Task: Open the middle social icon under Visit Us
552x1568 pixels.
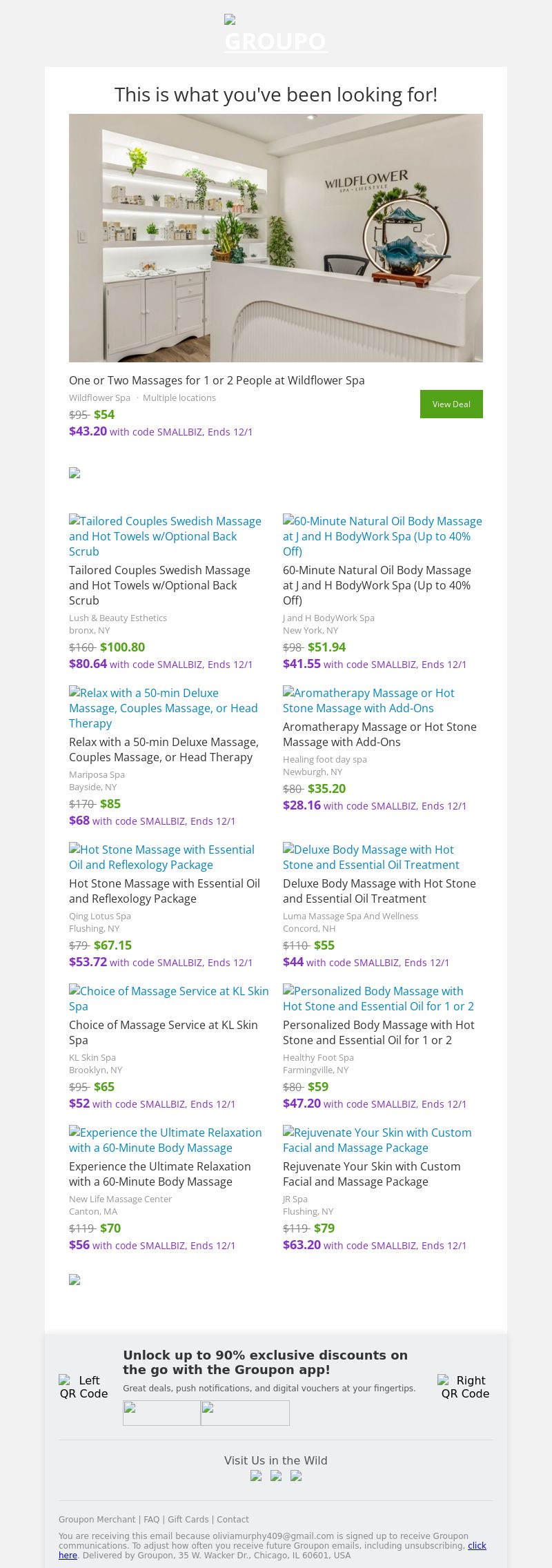Action: (276, 1476)
